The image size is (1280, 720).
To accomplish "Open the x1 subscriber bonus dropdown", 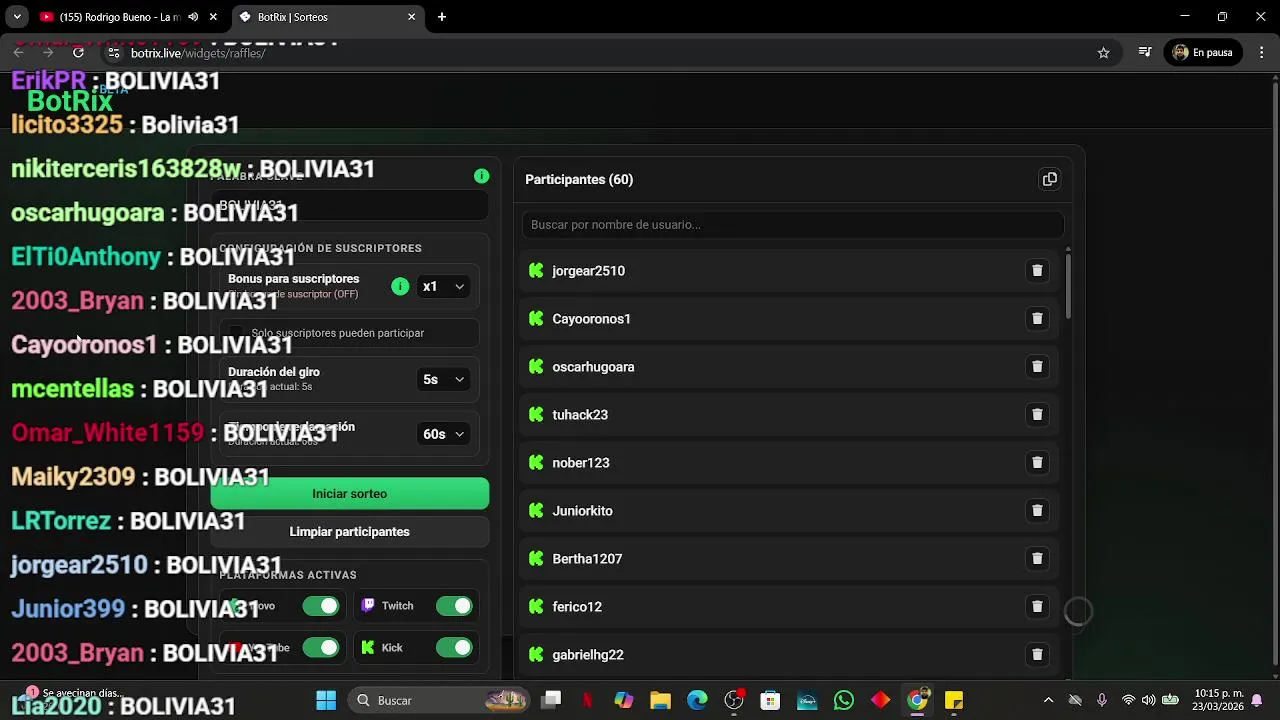I will click(444, 287).
